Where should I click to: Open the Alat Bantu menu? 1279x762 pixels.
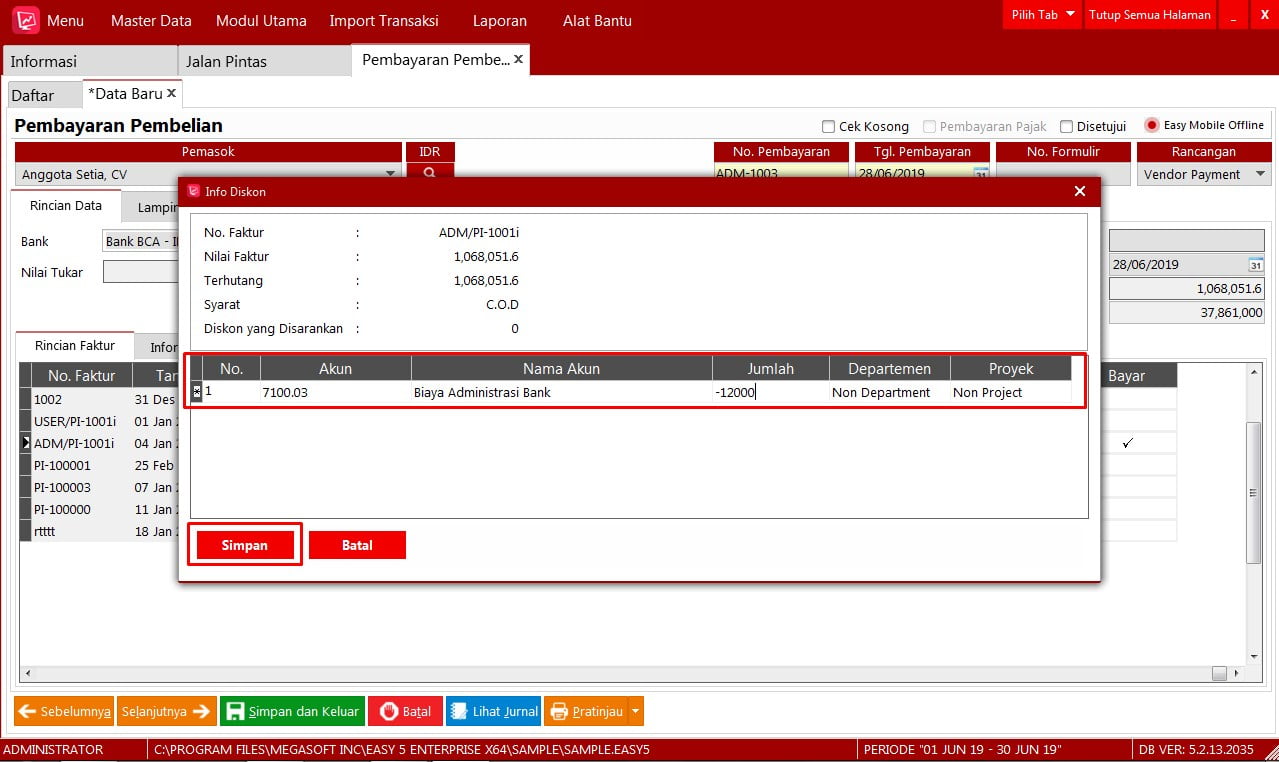pyautogui.click(x=597, y=20)
